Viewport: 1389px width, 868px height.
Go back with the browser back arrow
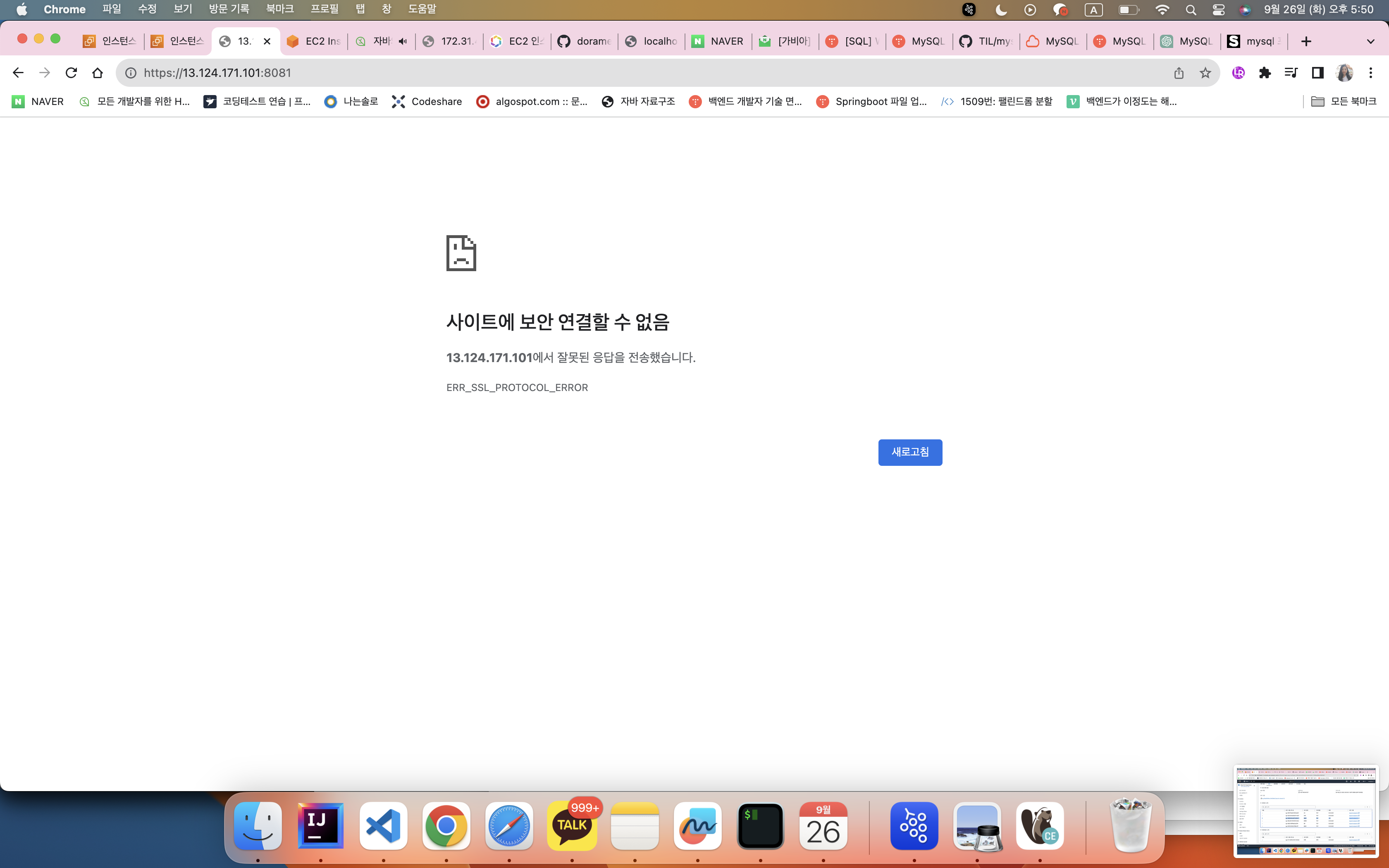pos(18,73)
